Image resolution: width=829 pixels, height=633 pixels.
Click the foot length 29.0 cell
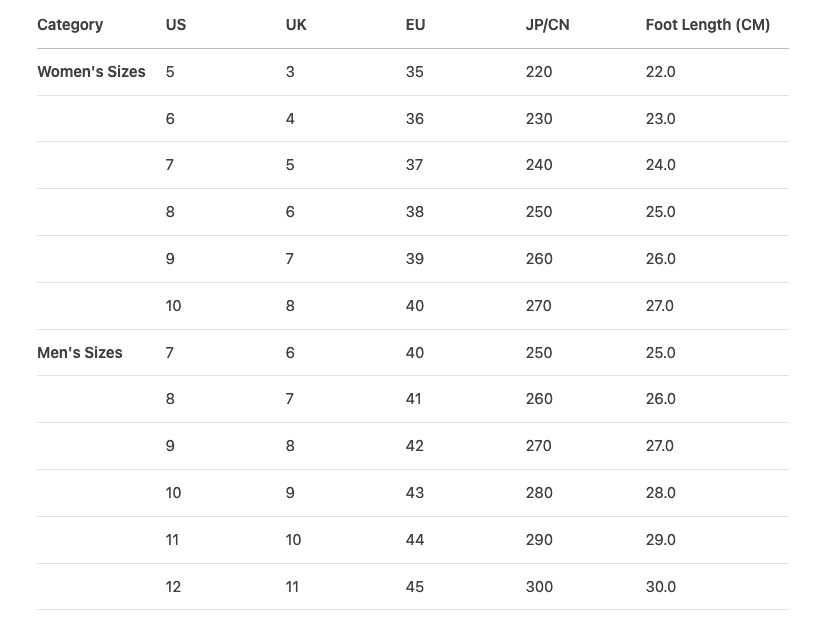click(660, 540)
